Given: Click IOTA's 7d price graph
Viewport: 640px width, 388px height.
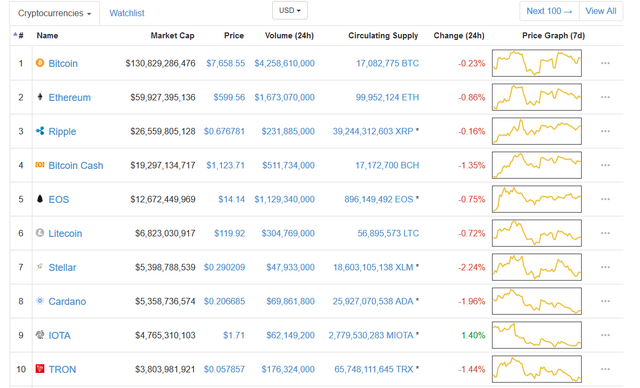Looking at the screenshot, I should (537, 335).
